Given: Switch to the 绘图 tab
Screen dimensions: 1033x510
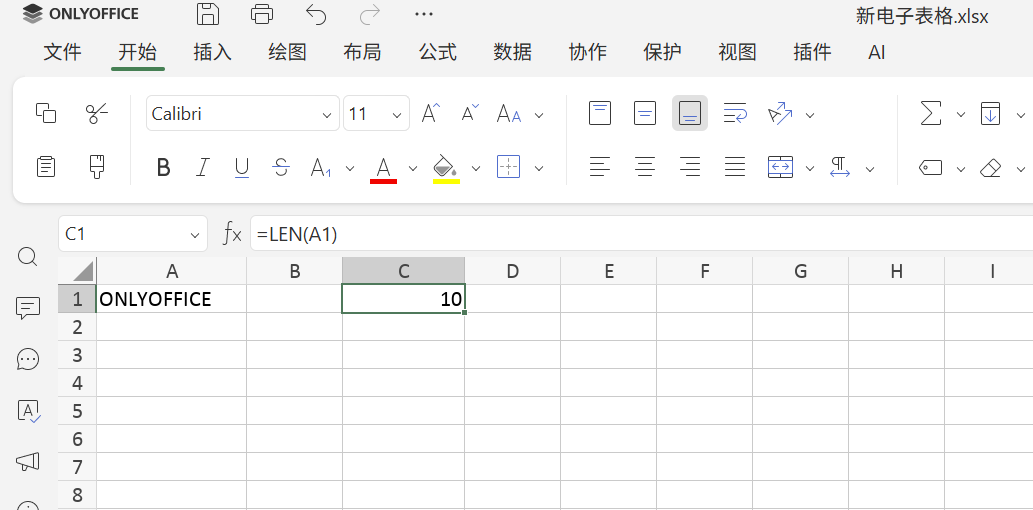Looking at the screenshot, I should click(x=288, y=52).
